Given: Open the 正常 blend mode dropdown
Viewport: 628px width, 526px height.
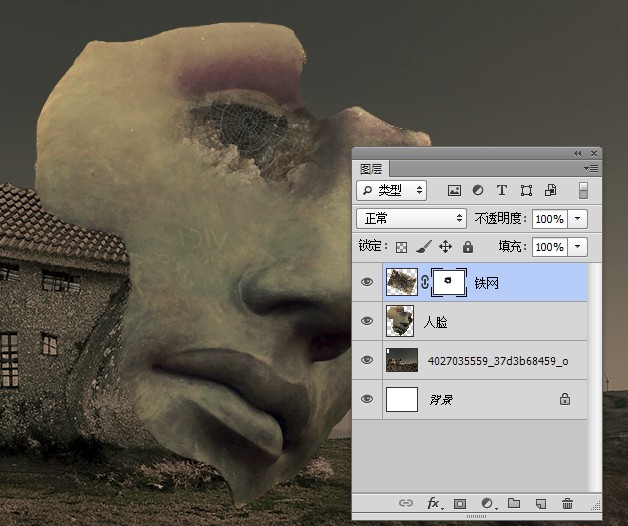Looking at the screenshot, I should (411, 219).
